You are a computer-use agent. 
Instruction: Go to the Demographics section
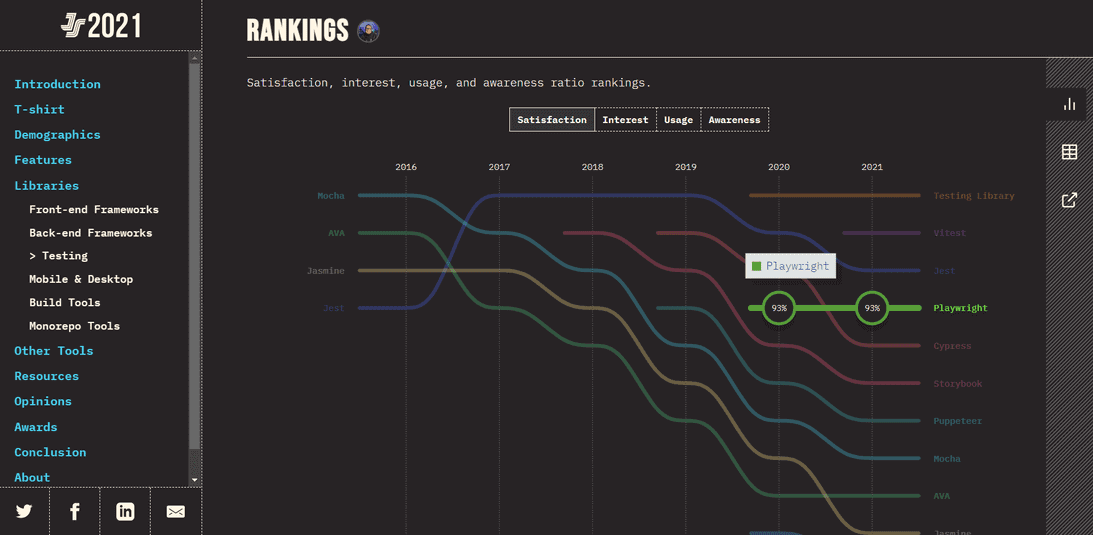[57, 134]
